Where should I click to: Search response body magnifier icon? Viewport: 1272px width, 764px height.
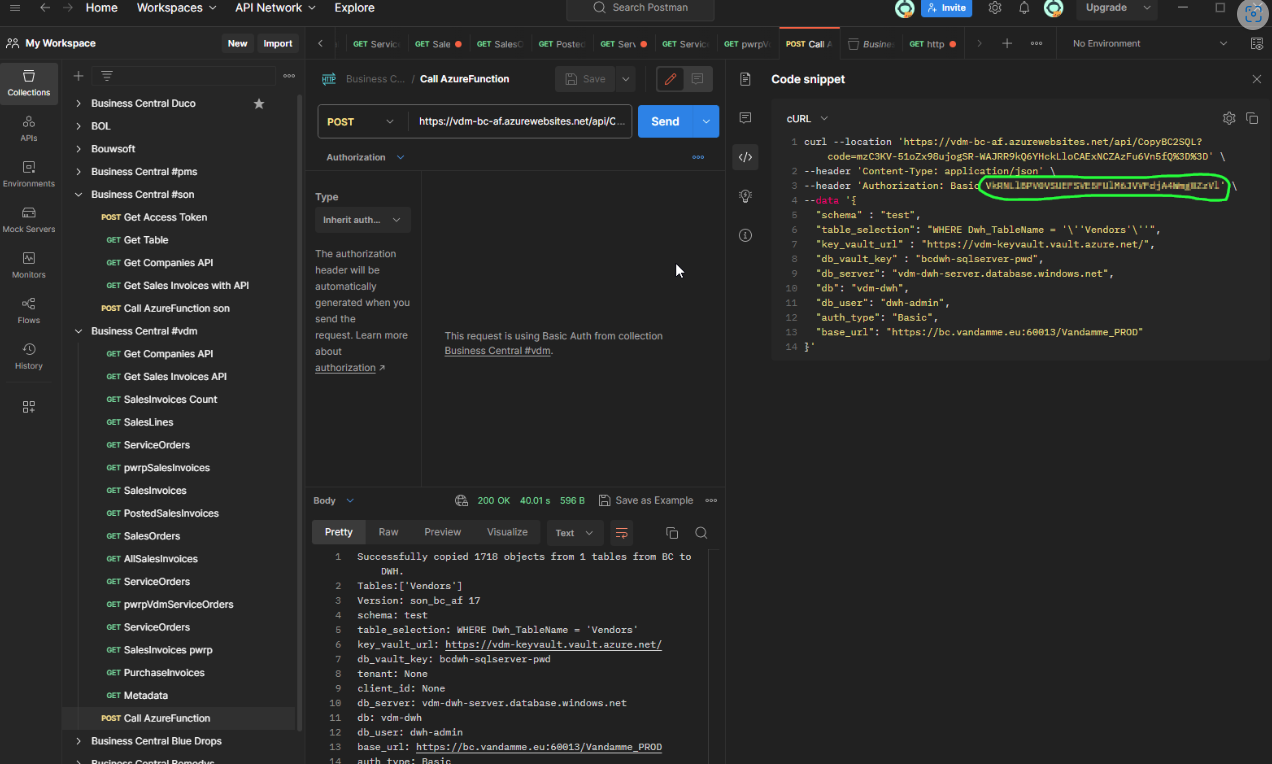point(701,533)
